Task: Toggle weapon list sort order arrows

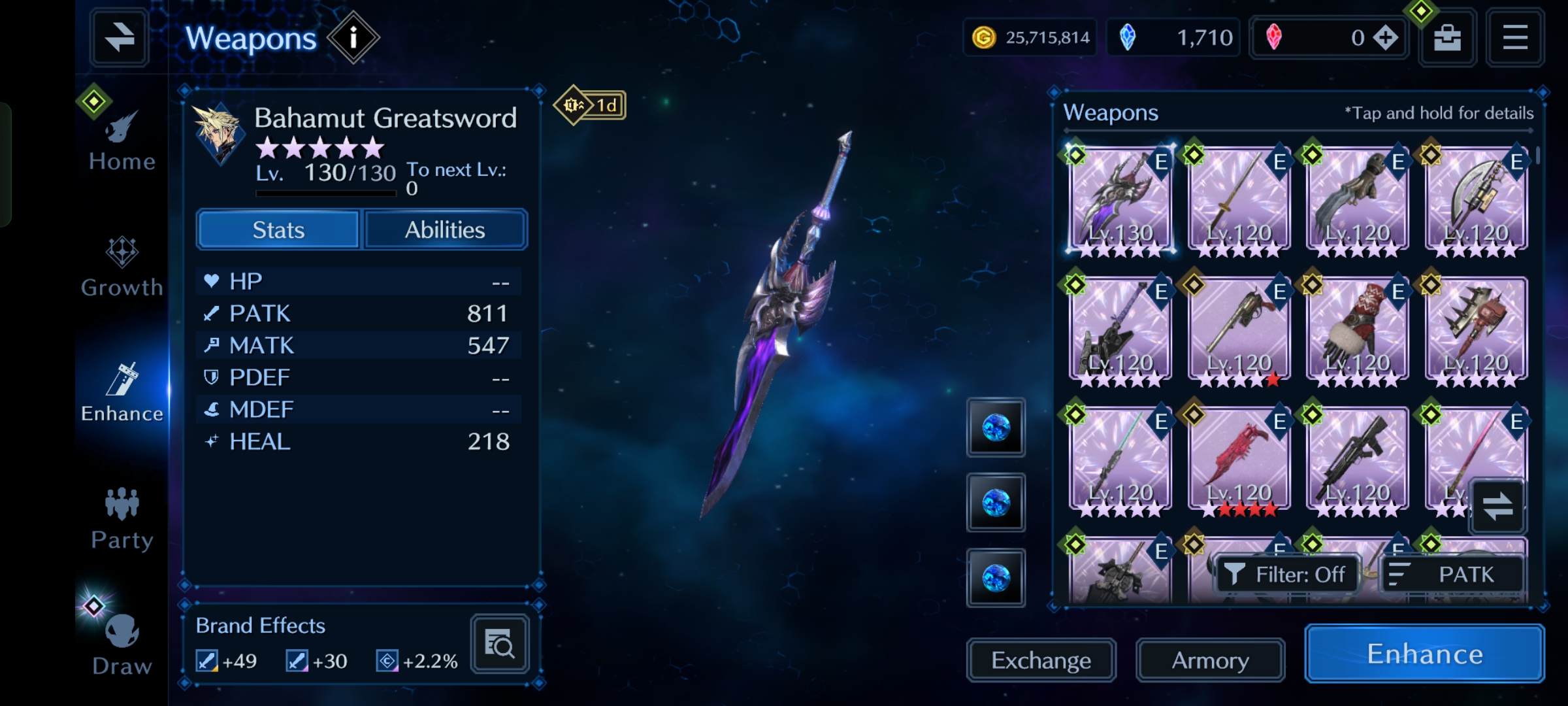Action: (1497, 506)
